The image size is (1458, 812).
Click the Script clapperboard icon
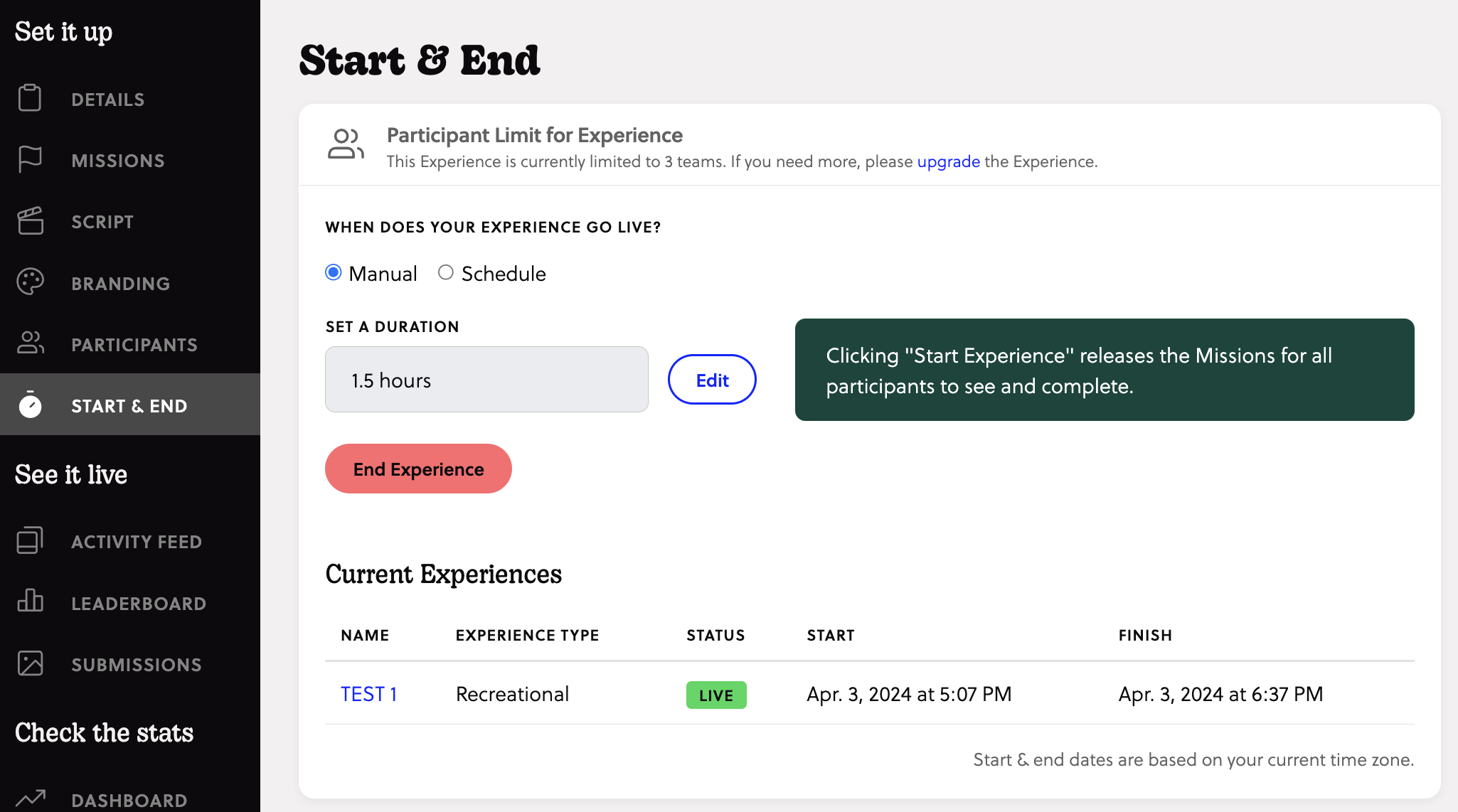(30, 221)
